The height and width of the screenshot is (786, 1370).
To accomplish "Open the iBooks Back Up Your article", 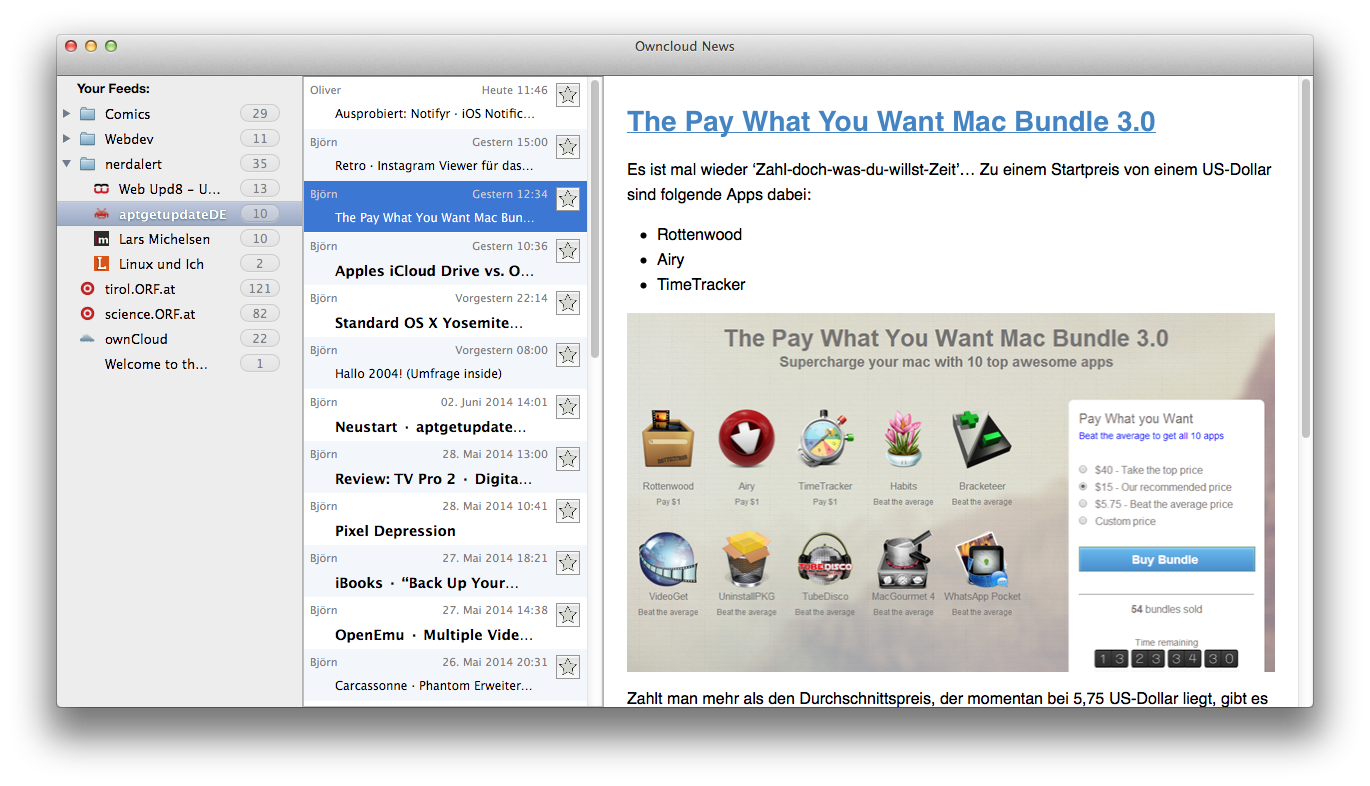I will click(445, 571).
